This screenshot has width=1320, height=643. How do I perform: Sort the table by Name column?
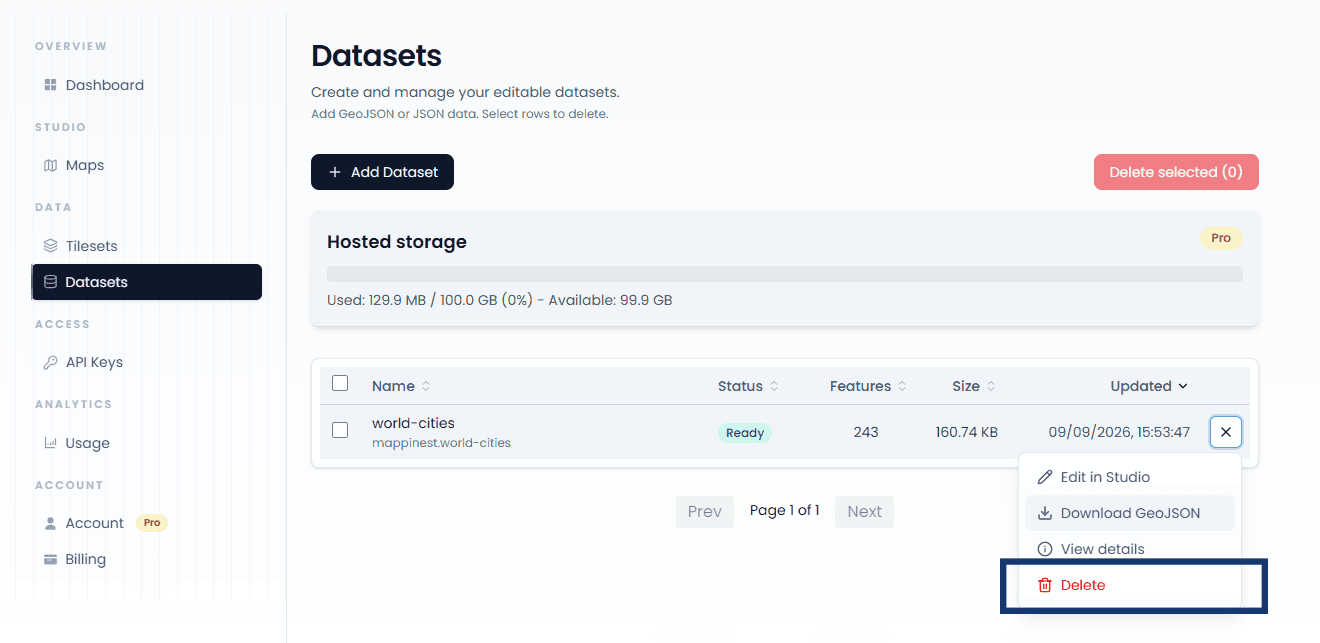click(x=401, y=386)
